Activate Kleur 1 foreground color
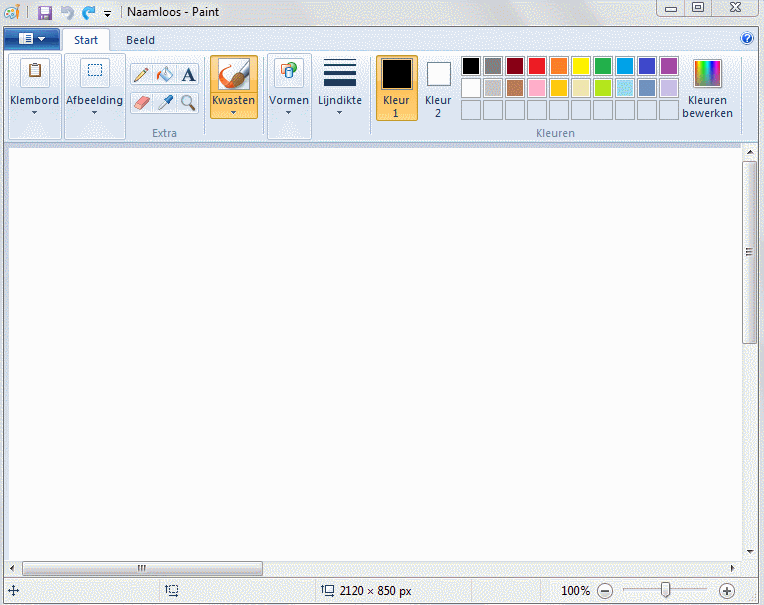This screenshot has height=605, width=764. point(396,87)
